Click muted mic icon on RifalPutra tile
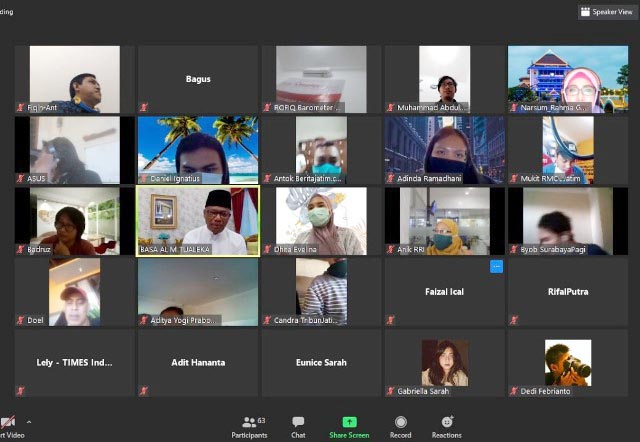This screenshot has height=442, width=640. tap(513, 320)
